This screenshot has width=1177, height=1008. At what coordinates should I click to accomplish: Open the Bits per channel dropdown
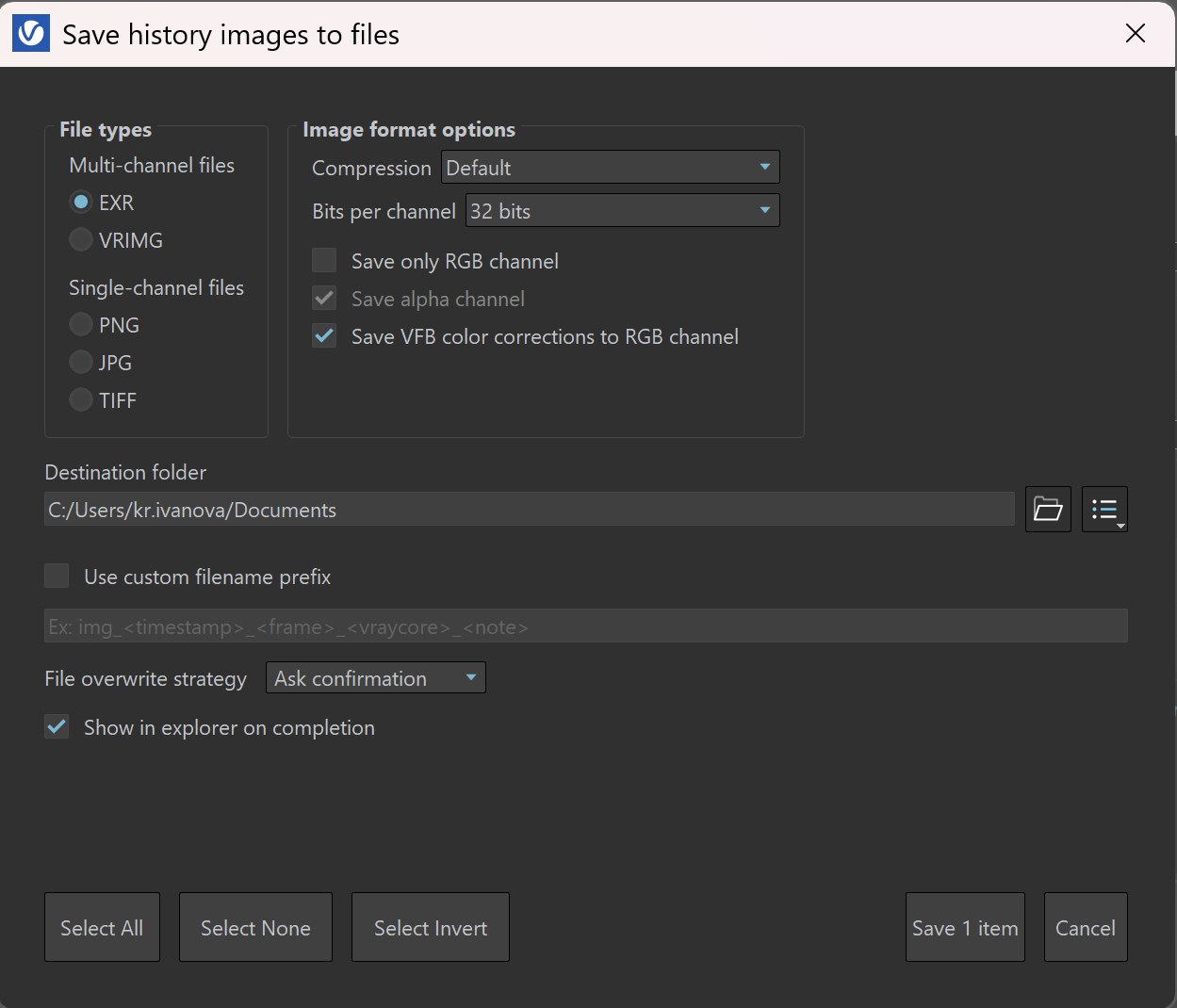[623, 211]
